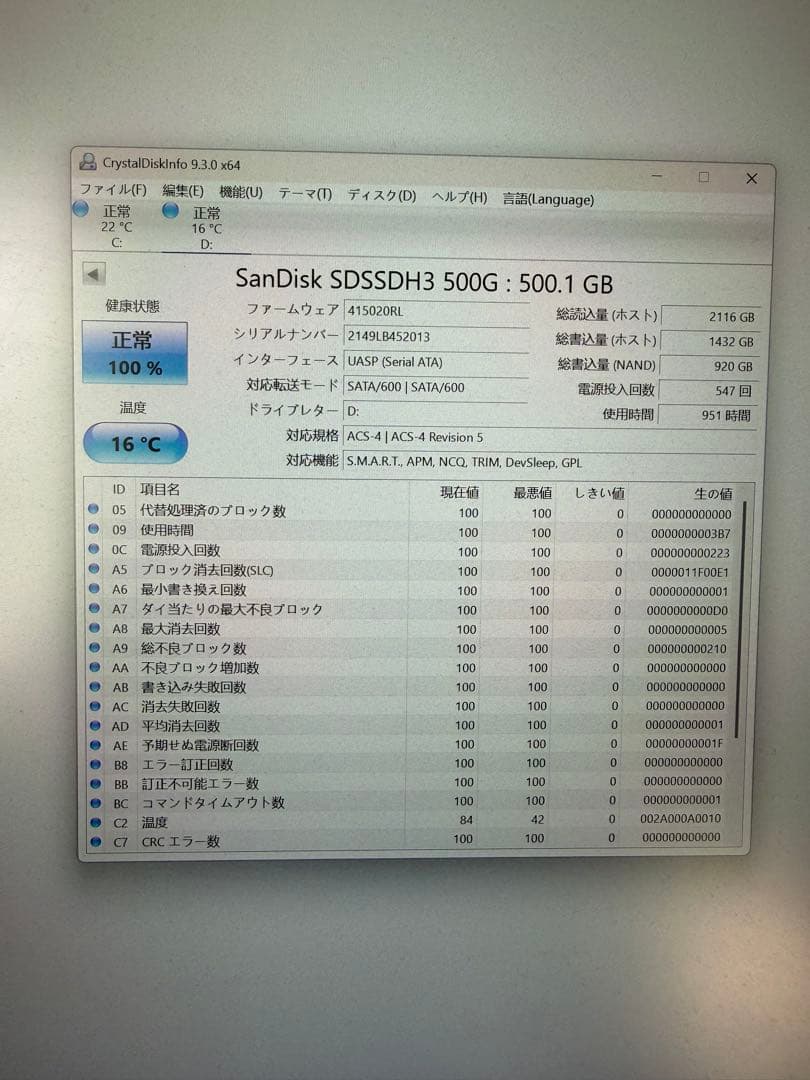810x1080 pixels.
Task: Click status dot for attribute C2
Action: pos(96,822)
